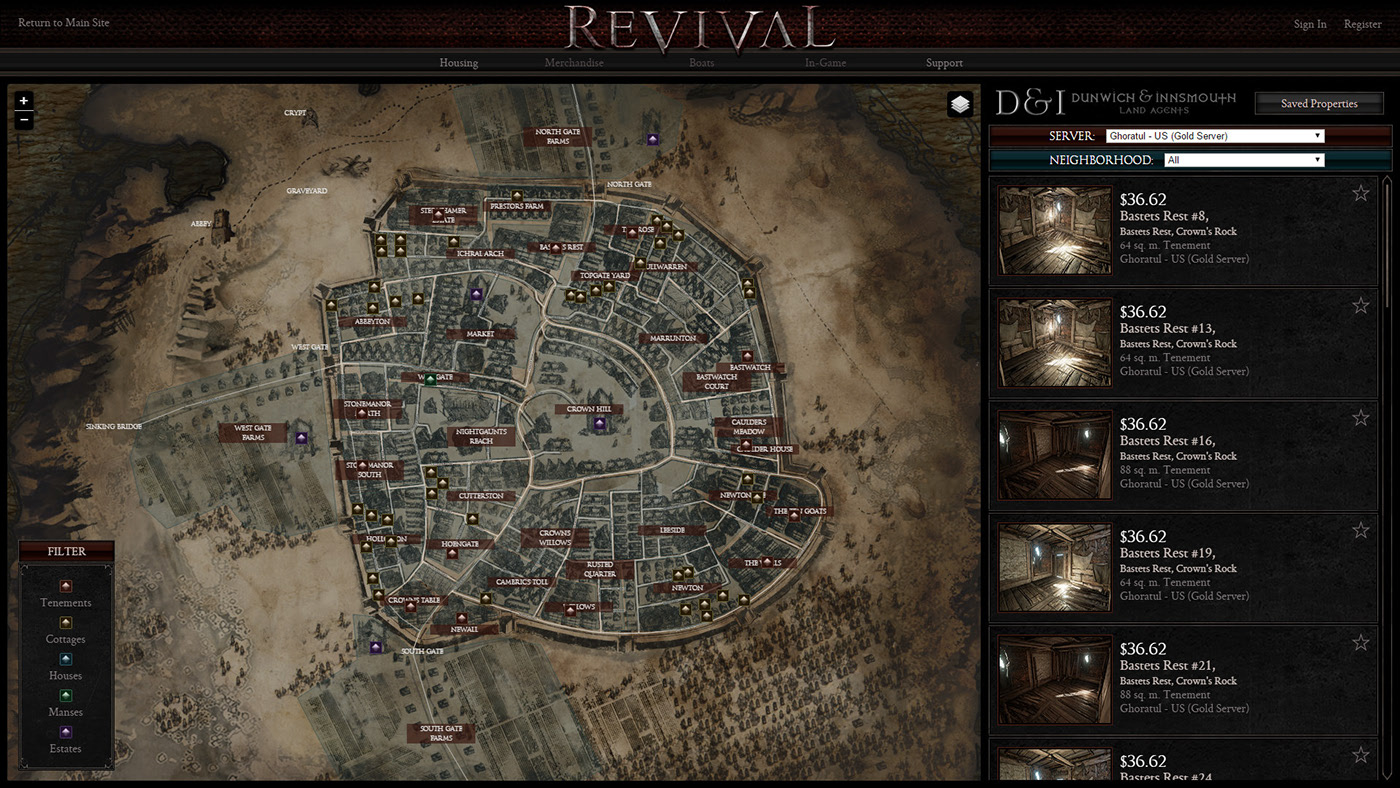This screenshot has width=1400, height=788.
Task: Click the Saved Properties button
Action: click(x=1319, y=103)
